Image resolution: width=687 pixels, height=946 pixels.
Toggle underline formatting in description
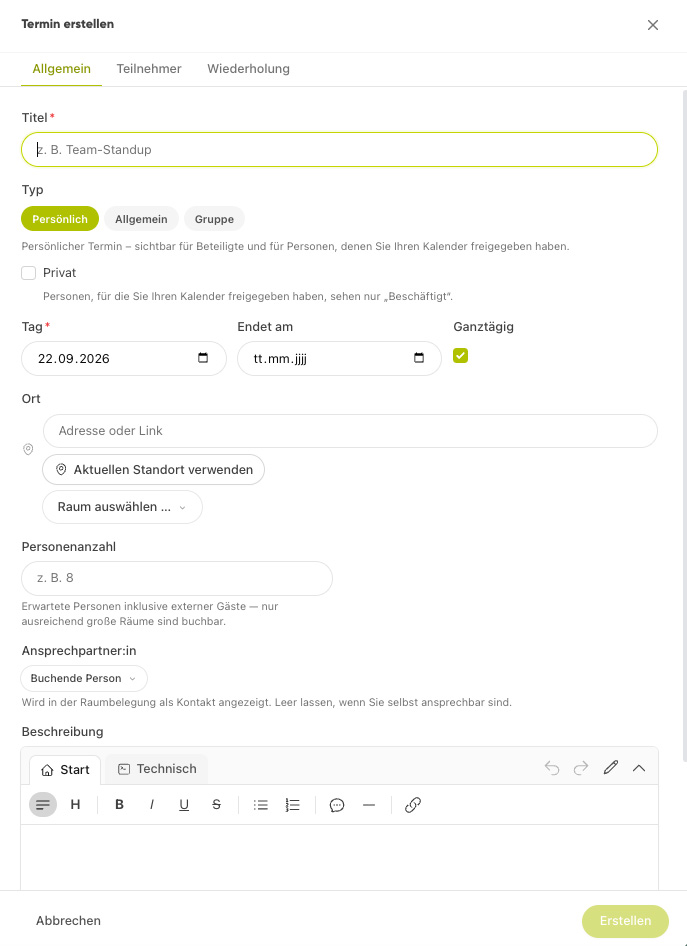click(x=184, y=804)
